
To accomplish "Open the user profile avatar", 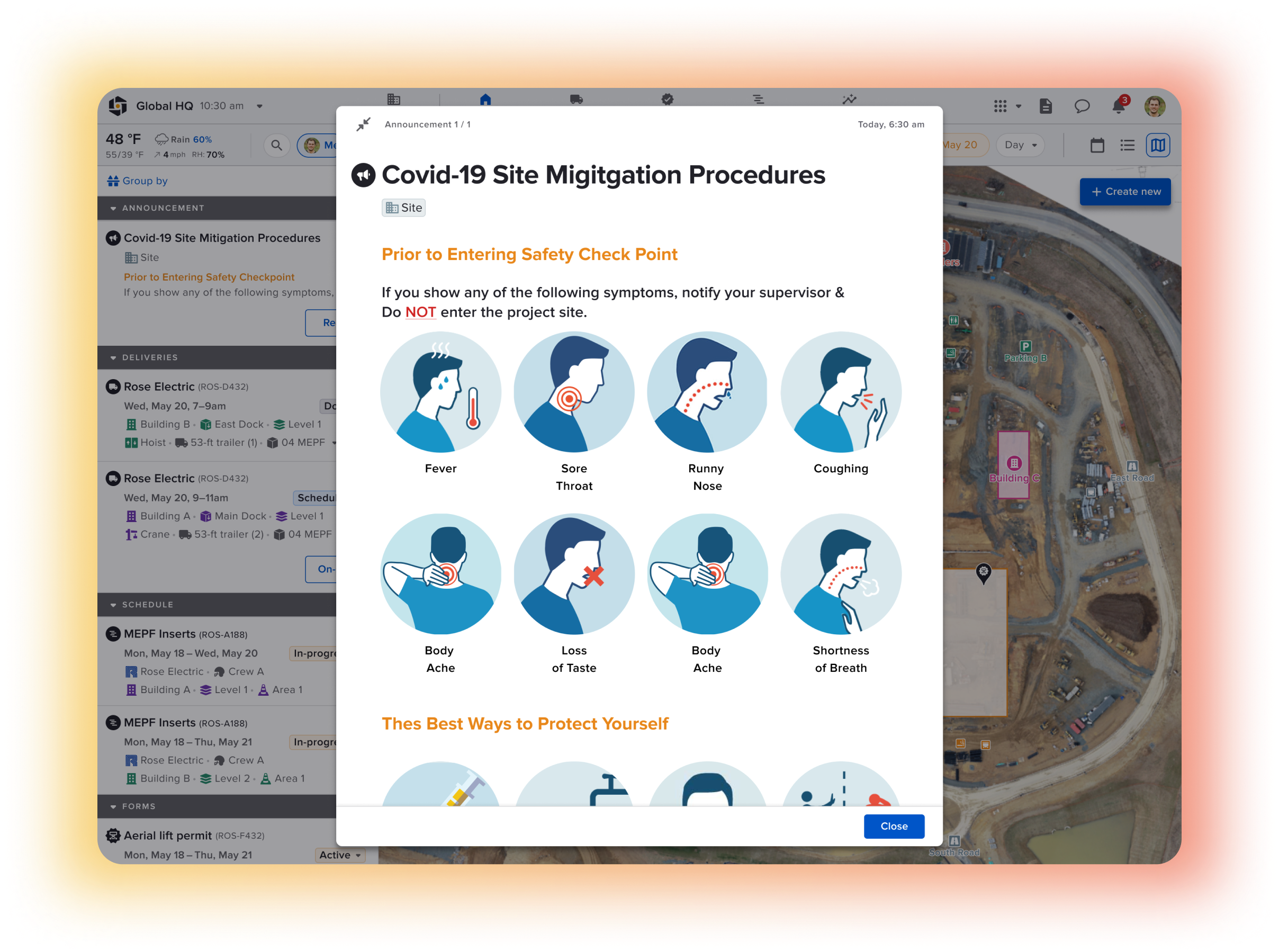I will (x=1154, y=106).
